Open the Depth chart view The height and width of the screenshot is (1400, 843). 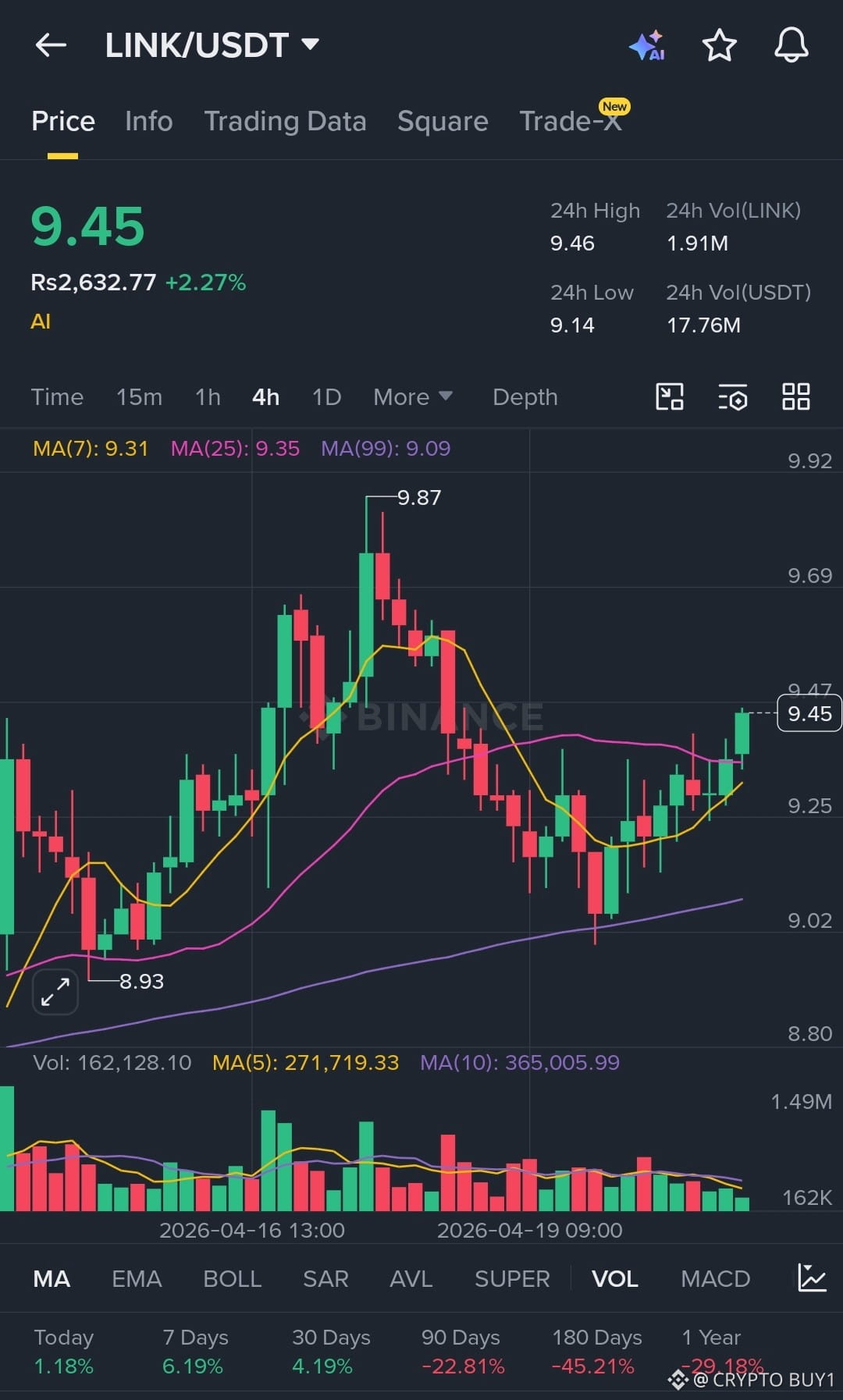click(x=525, y=397)
